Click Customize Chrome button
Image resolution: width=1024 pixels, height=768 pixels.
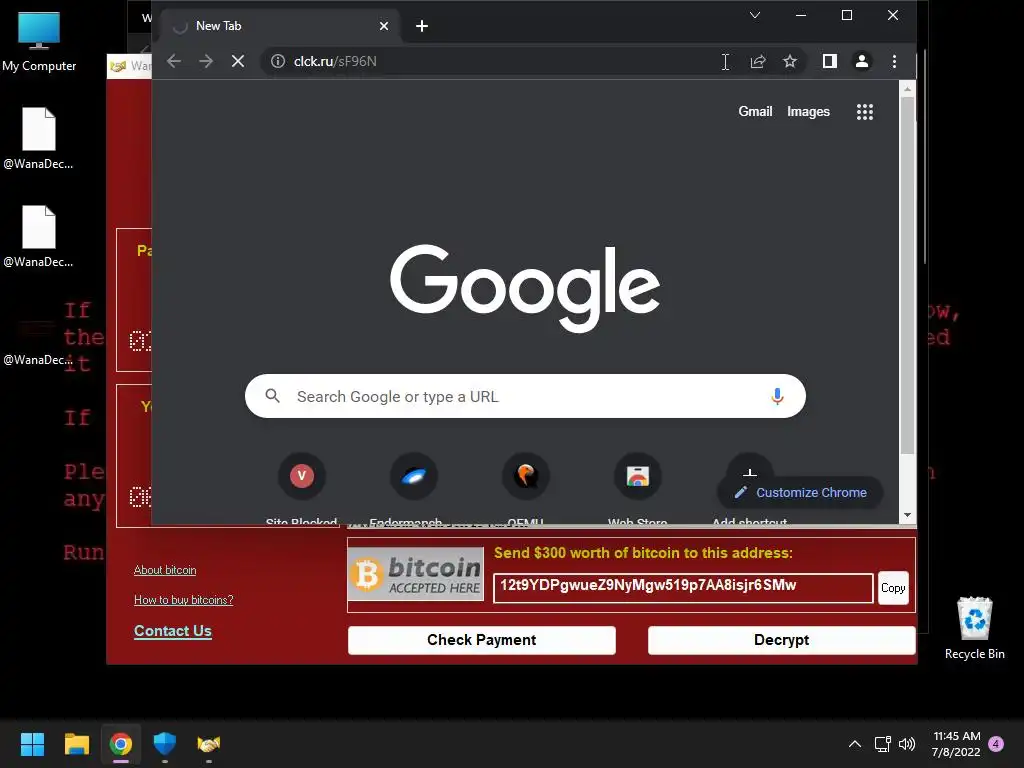tap(801, 493)
